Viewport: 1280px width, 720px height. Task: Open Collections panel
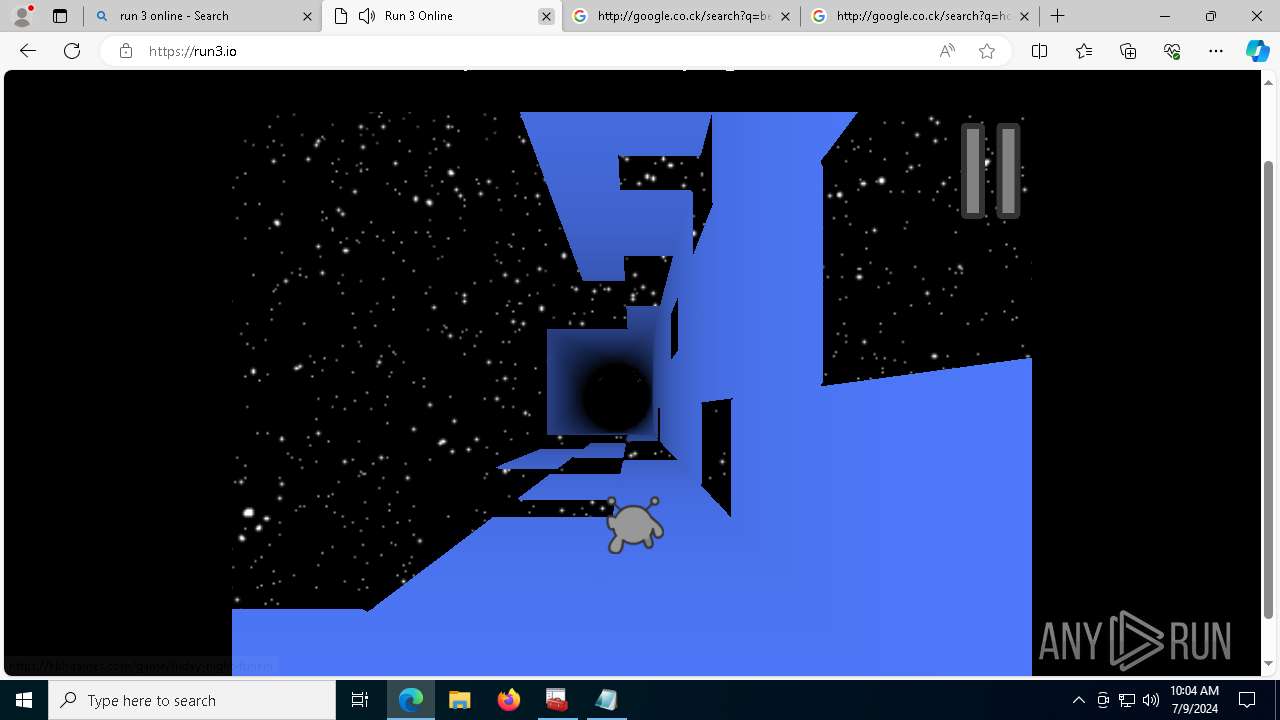[1128, 51]
